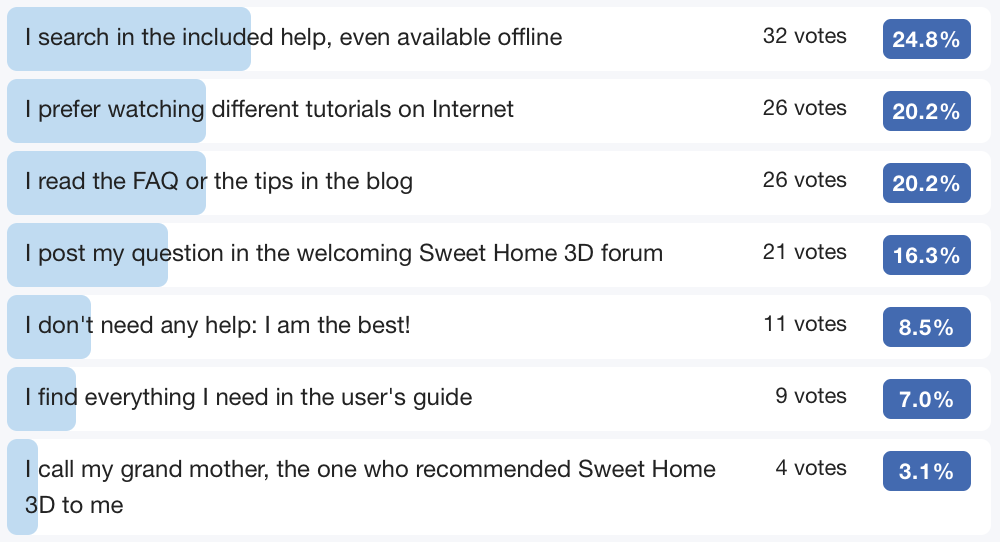Click the '4 votes' count

click(810, 468)
